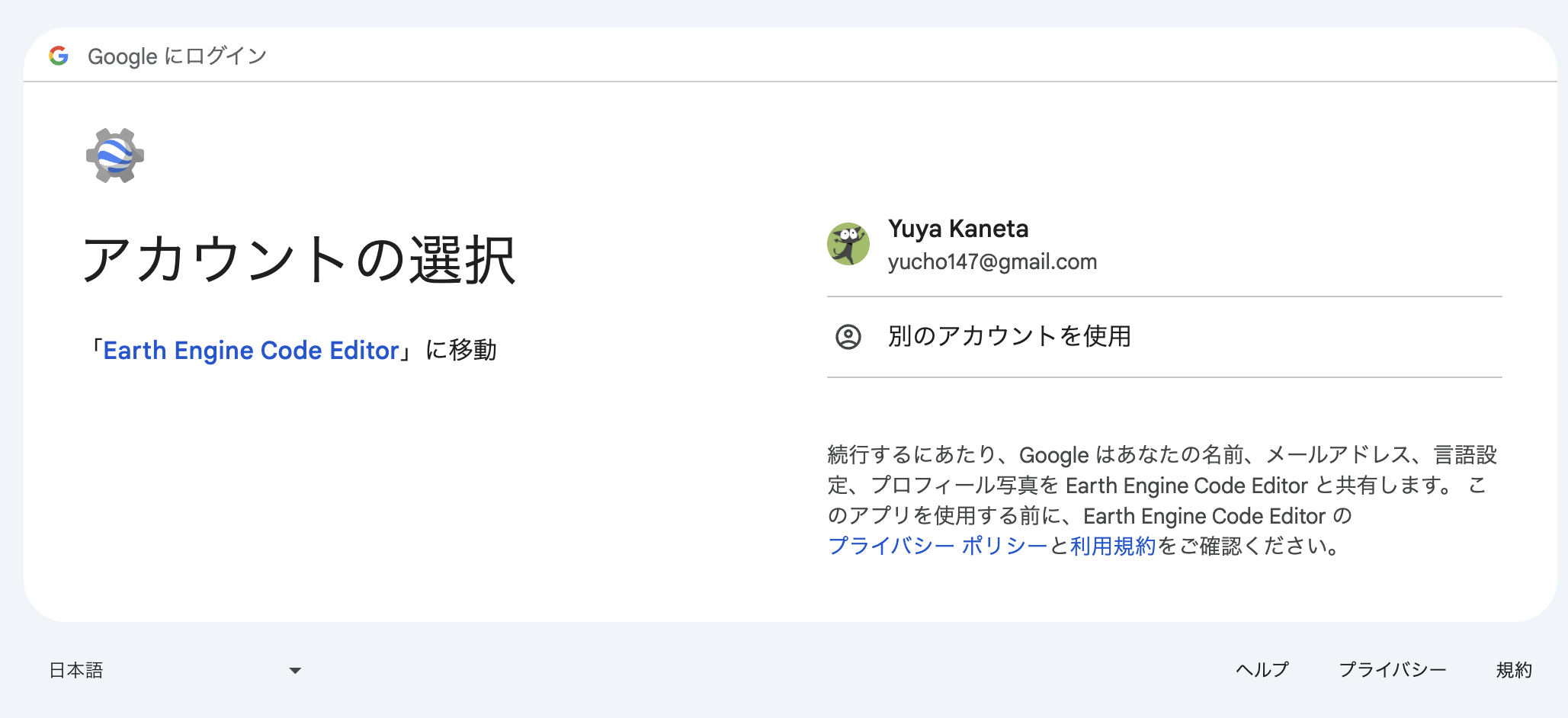
Task: Open the 利用規約 link
Action: 1113,546
